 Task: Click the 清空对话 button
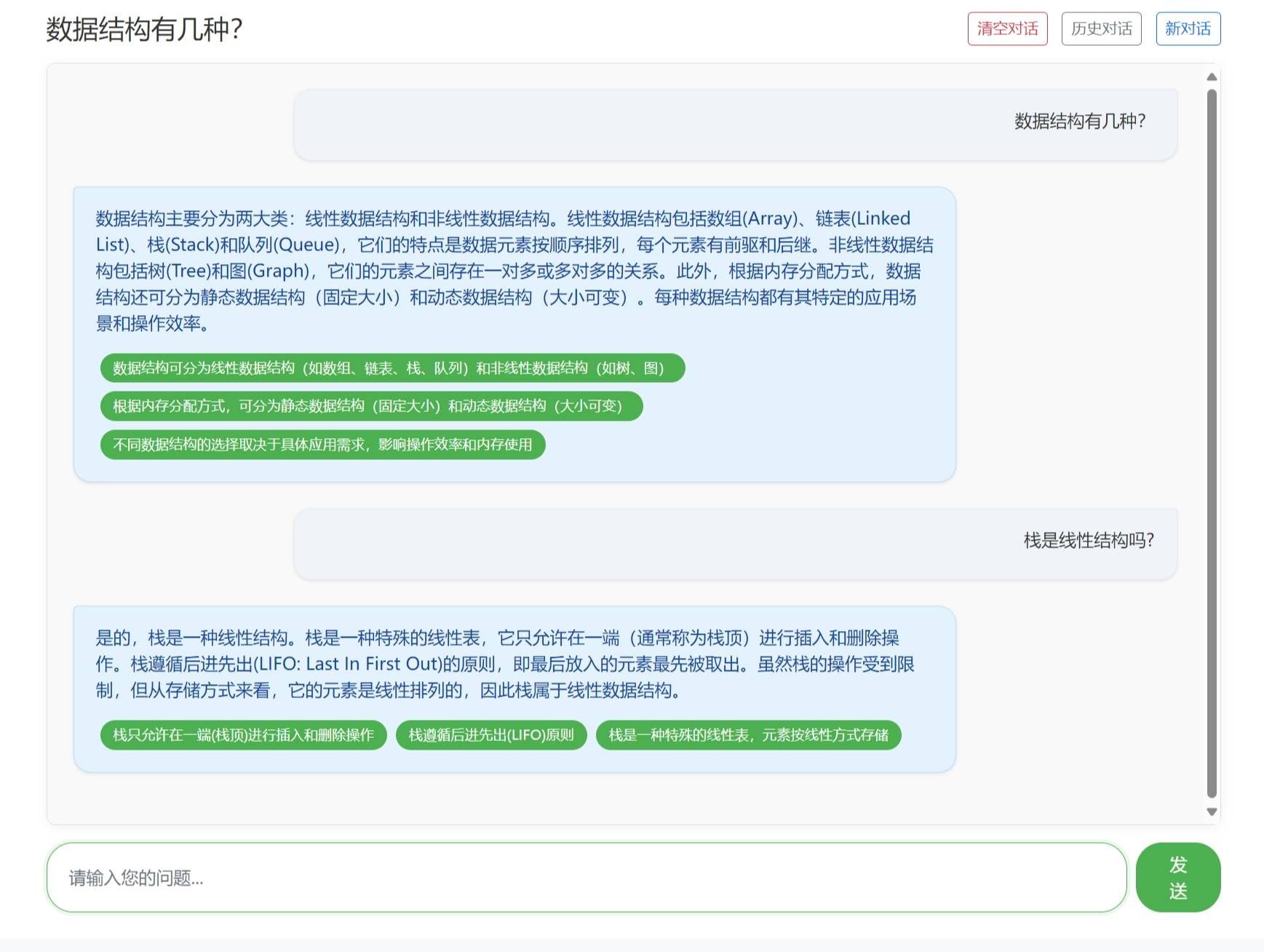1007,29
